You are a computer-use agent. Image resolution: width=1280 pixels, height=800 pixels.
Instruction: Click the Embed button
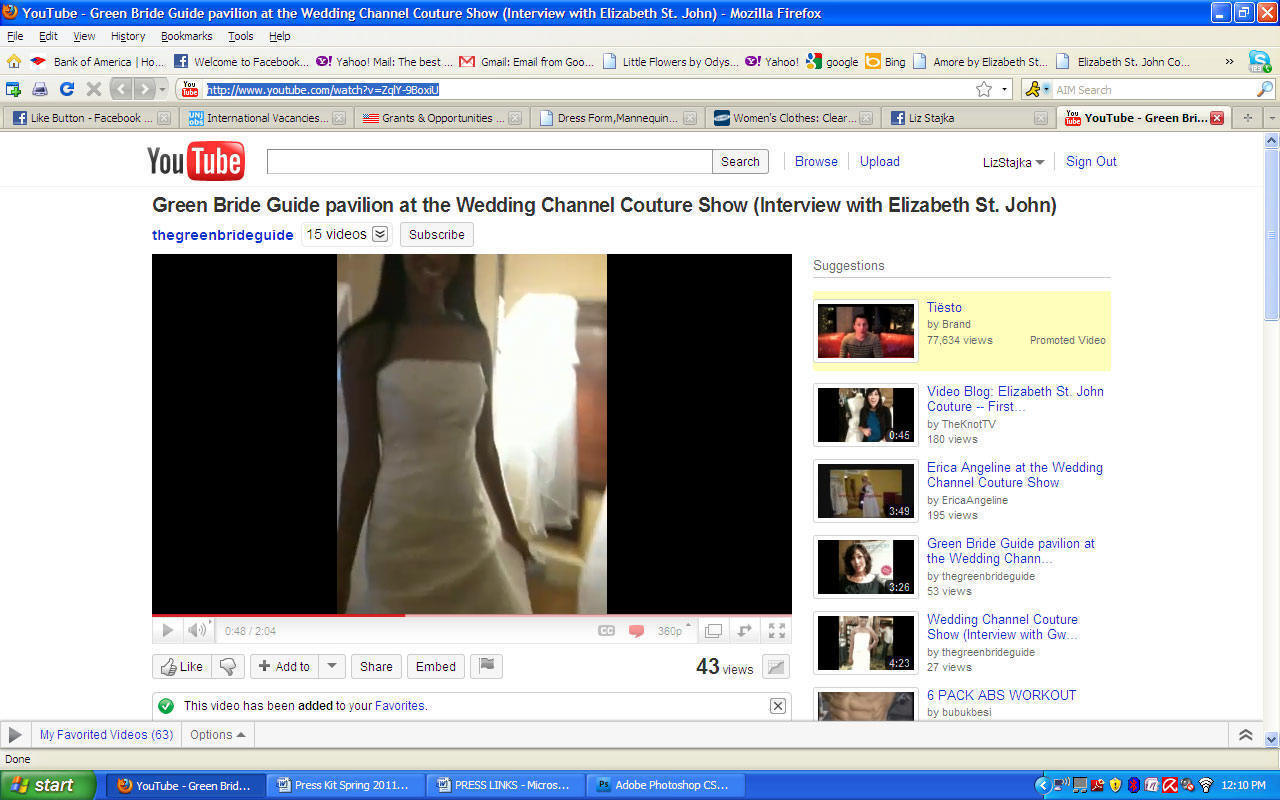pos(436,667)
